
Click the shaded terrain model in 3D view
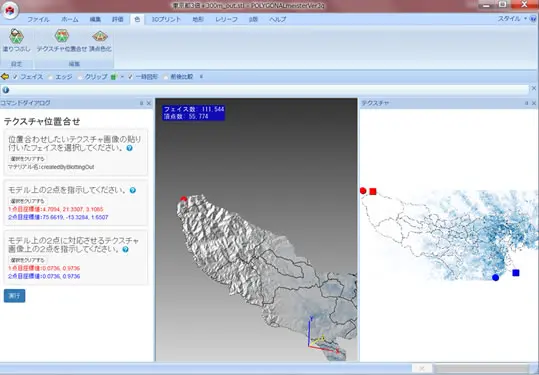[267, 278]
